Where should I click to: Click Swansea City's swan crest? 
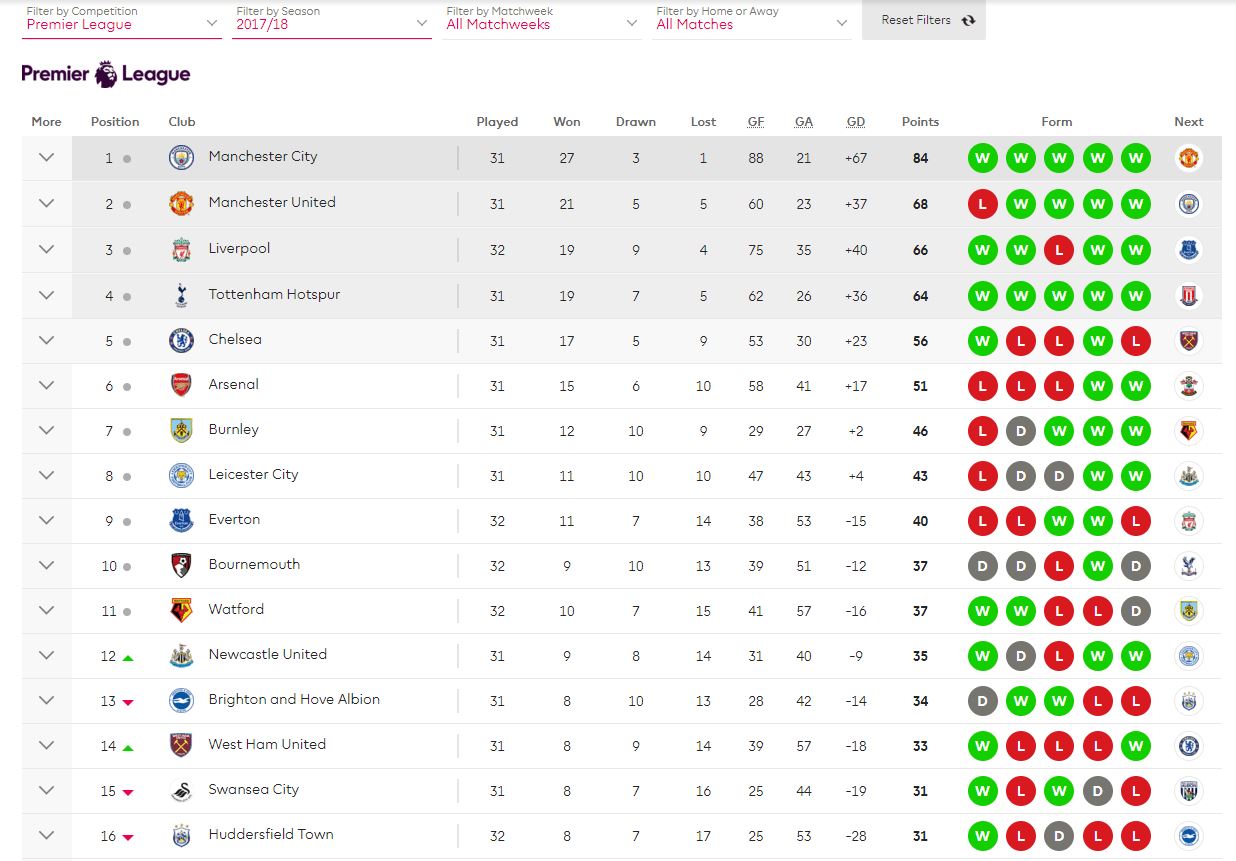181,791
